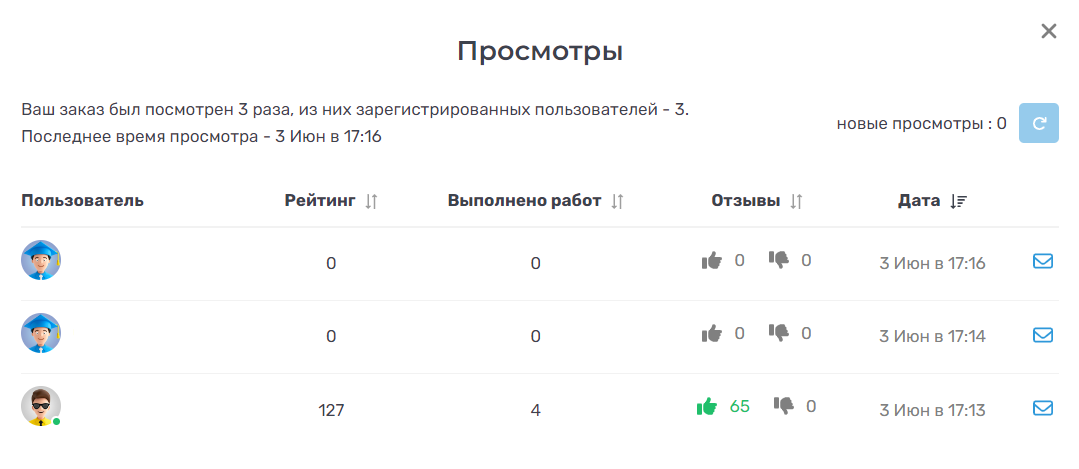Viewport: 1079px width, 469px height.
Task: Click the Пользователь column header
Action: [x=82, y=200]
